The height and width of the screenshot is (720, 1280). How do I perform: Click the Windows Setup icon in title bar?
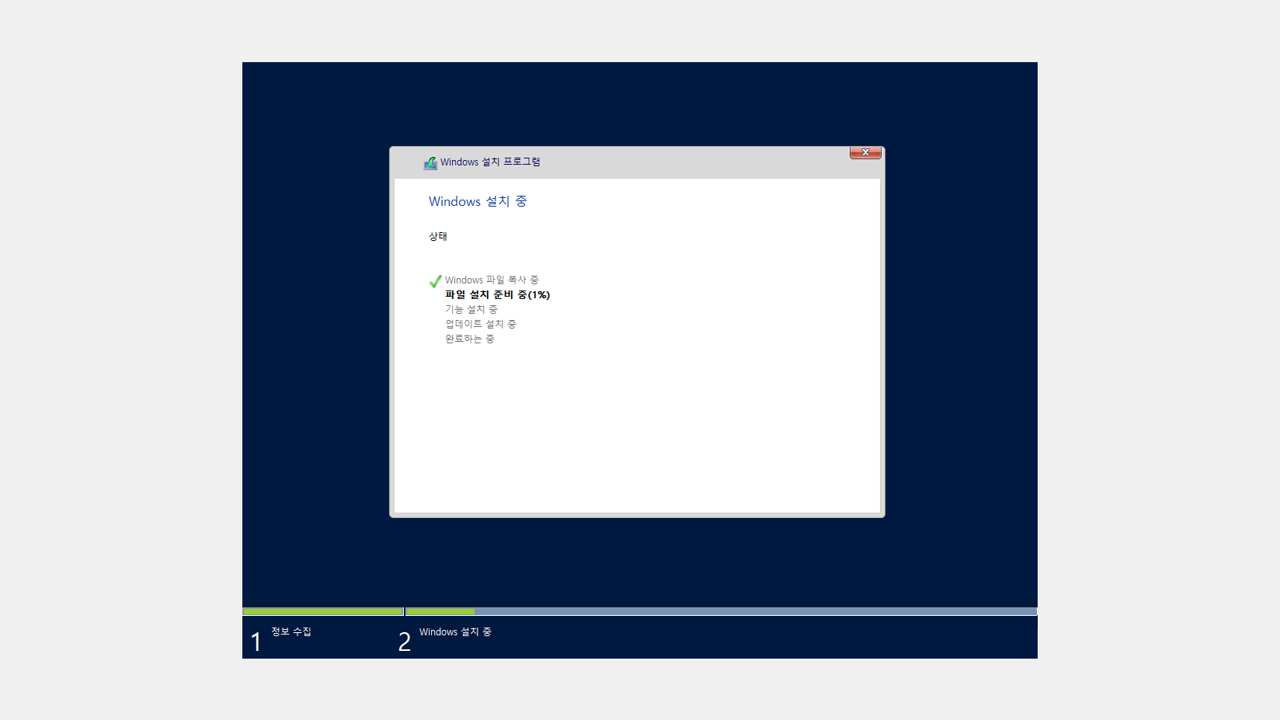coord(430,162)
